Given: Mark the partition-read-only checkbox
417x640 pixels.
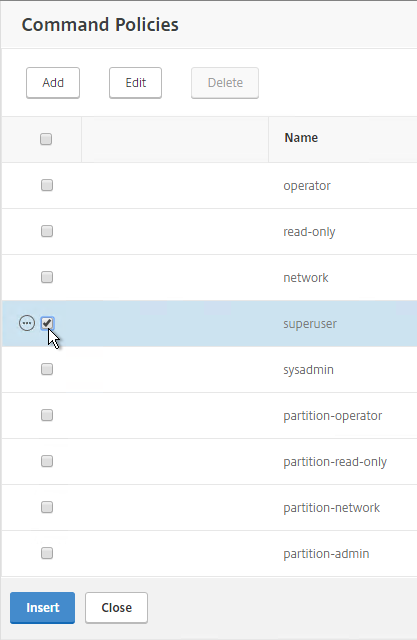Looking at the screenshot, I should 47,461.
